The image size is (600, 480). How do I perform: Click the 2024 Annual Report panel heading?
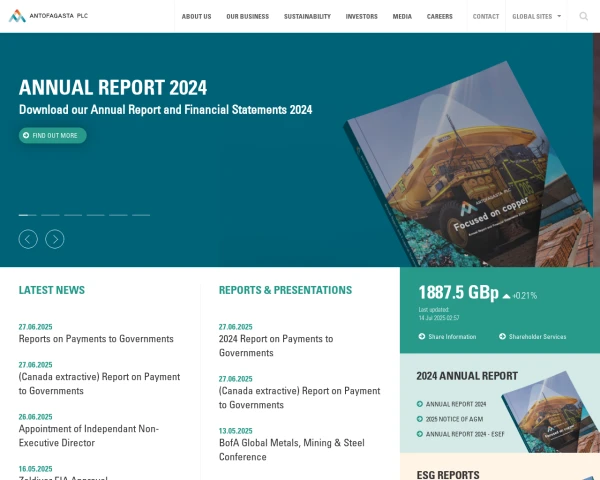pos(467,376)
